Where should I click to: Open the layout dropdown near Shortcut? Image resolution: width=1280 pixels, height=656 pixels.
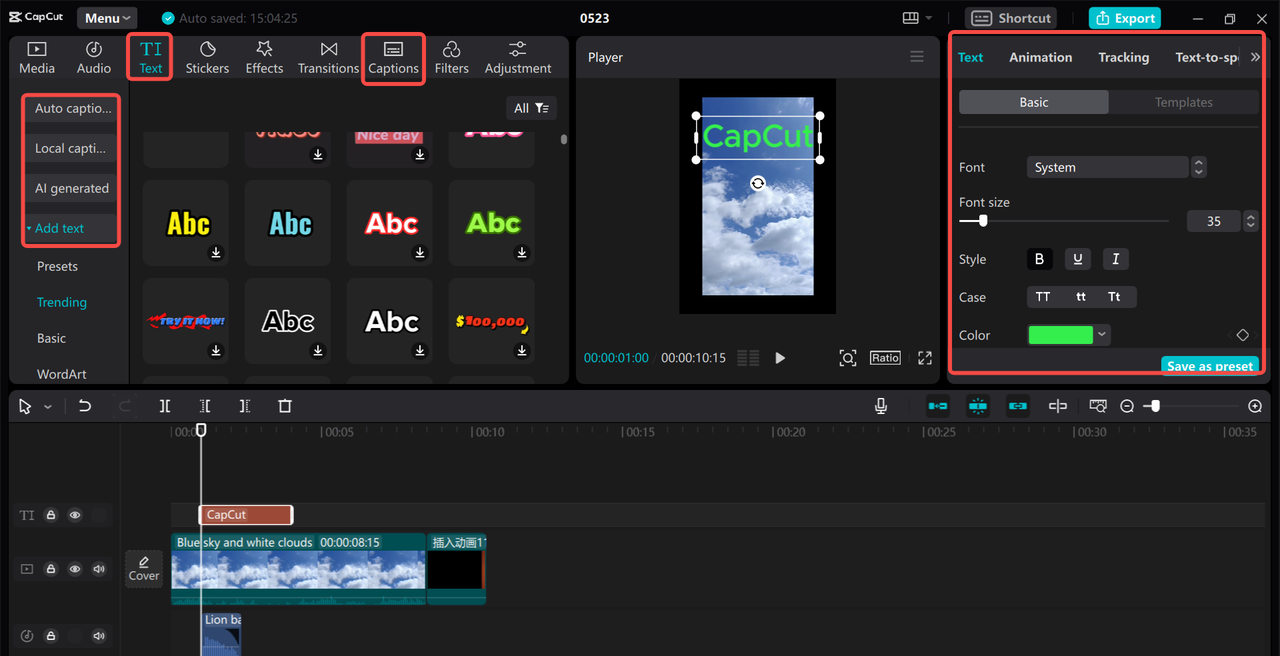pyautogui.click(x=917, y=18)
